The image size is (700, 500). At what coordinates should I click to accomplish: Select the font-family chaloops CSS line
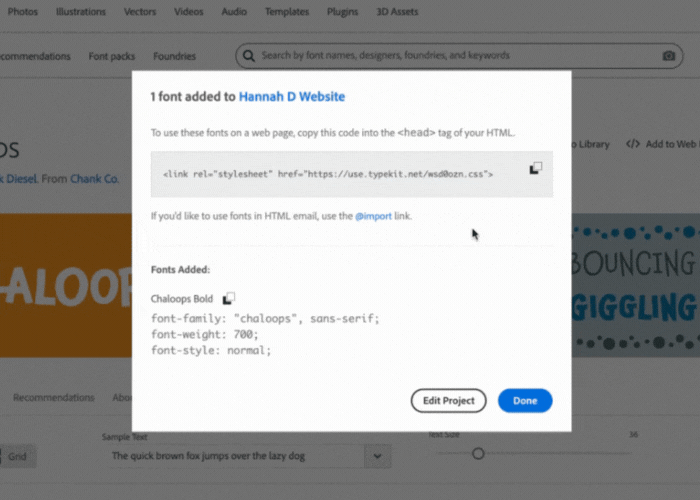pos(265,319)
